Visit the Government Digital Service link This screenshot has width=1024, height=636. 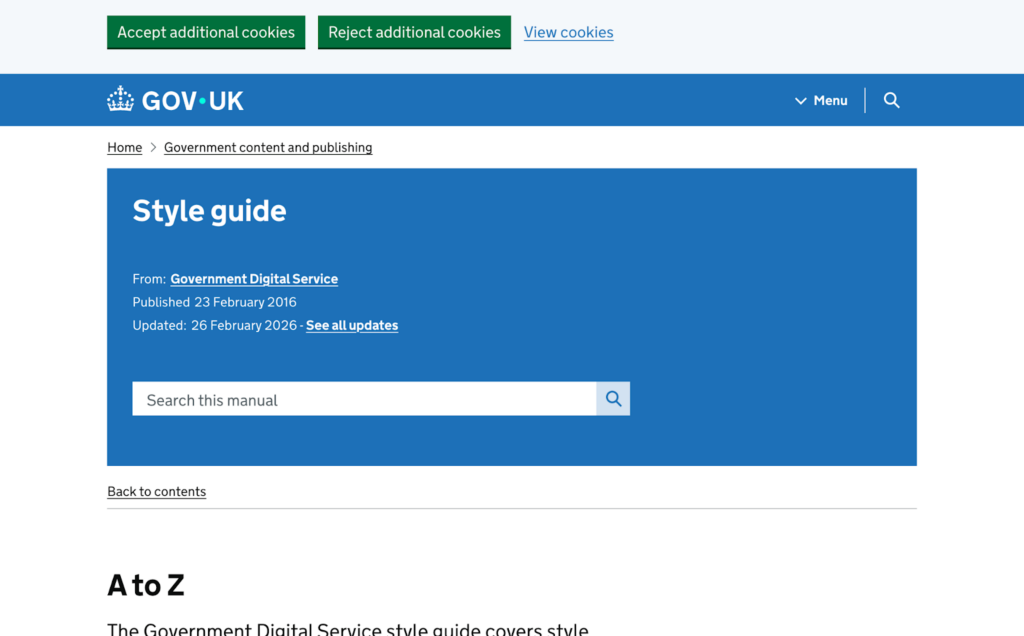click(254, 278)
